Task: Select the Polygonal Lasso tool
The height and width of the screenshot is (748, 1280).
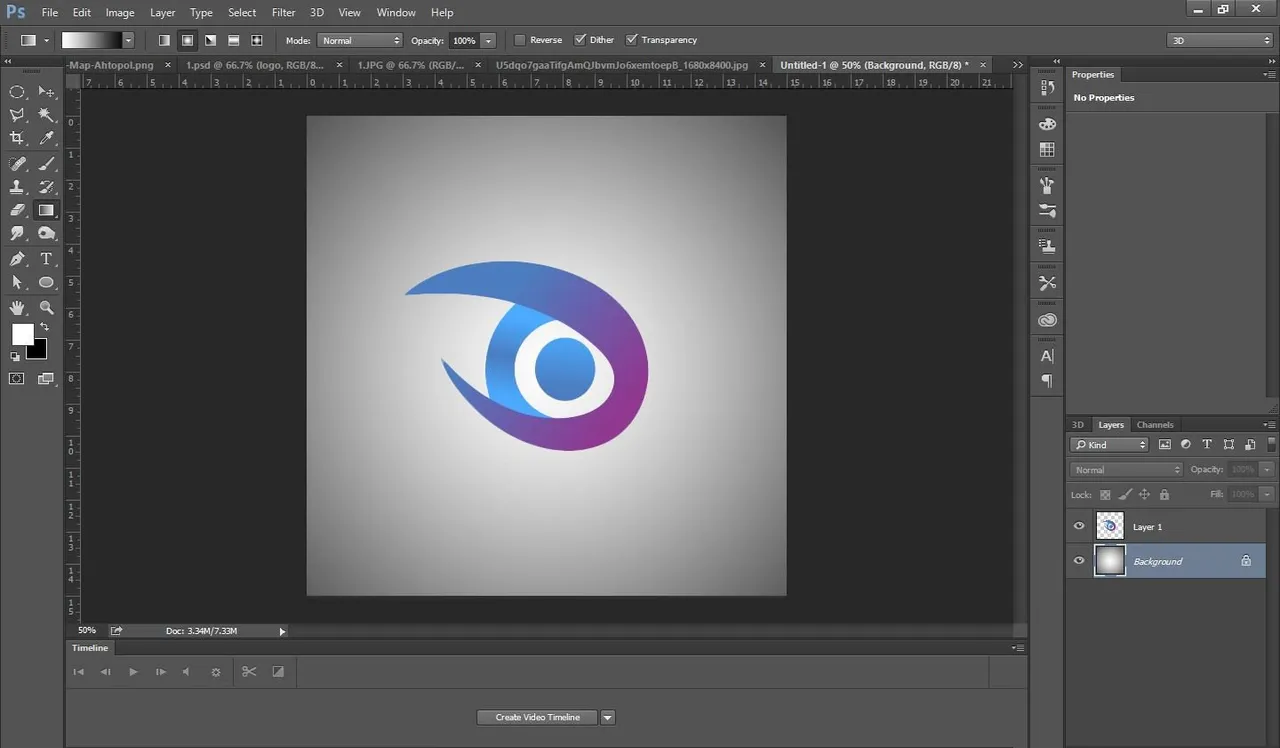Action: (x=17, y=115)
